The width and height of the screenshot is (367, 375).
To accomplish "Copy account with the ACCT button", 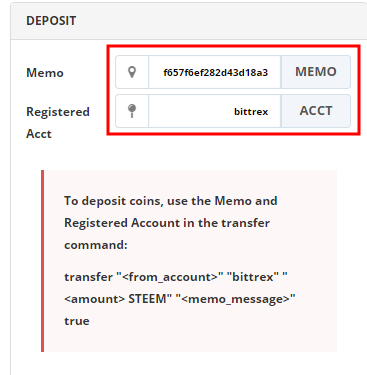I will point(316,111).
